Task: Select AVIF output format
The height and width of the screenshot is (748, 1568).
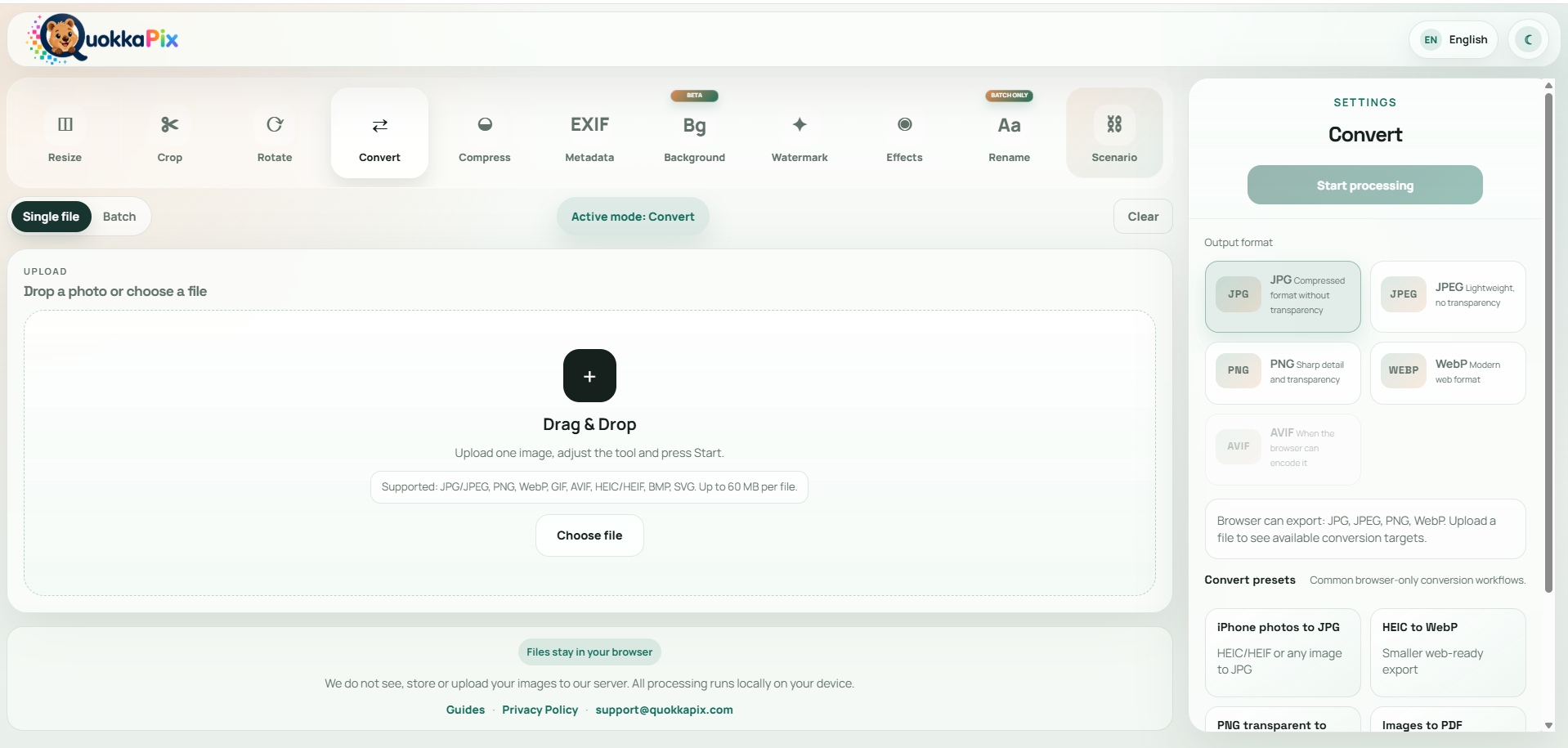Action: 1283,449
